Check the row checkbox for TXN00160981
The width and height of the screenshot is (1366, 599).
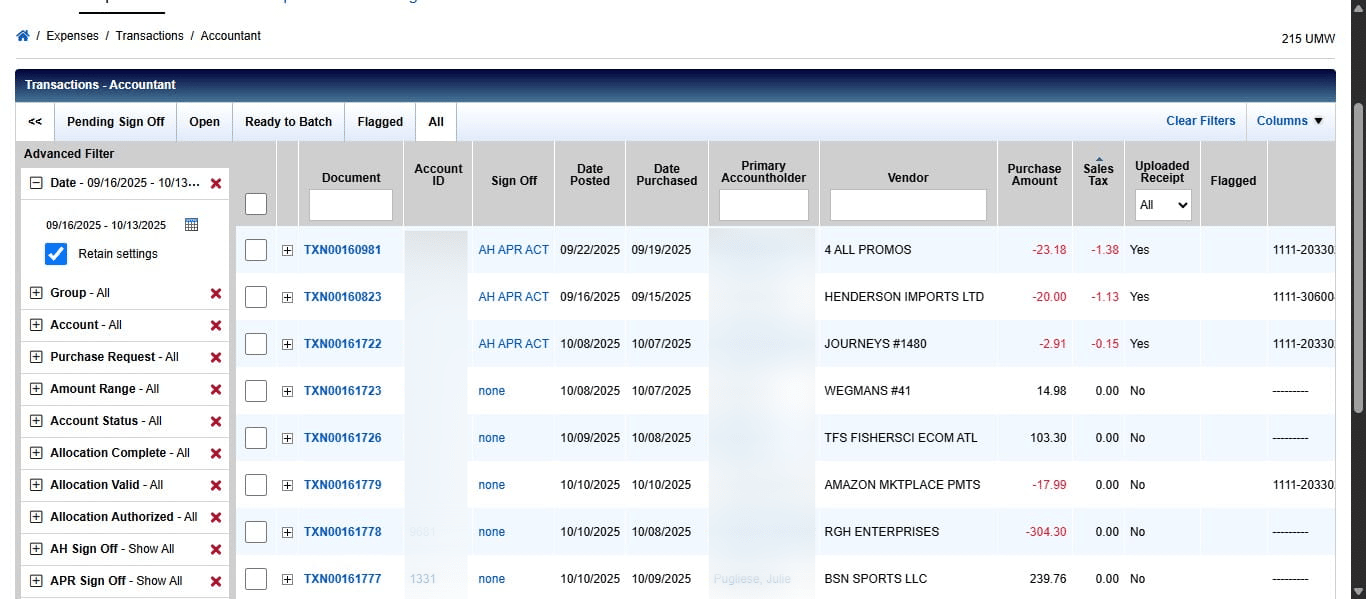[255, 249]
